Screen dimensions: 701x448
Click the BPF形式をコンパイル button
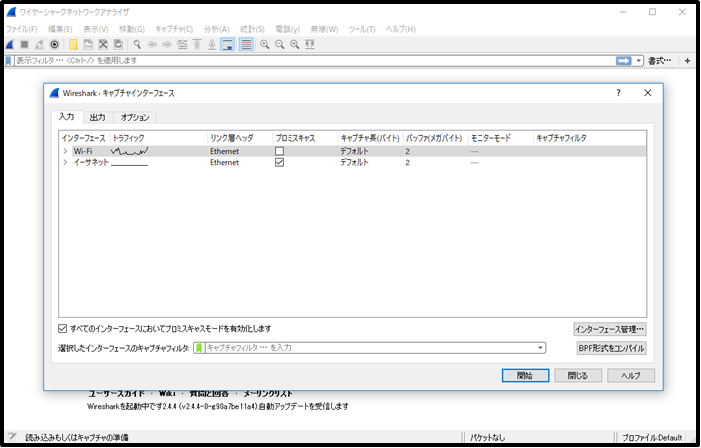pos(611,348)
